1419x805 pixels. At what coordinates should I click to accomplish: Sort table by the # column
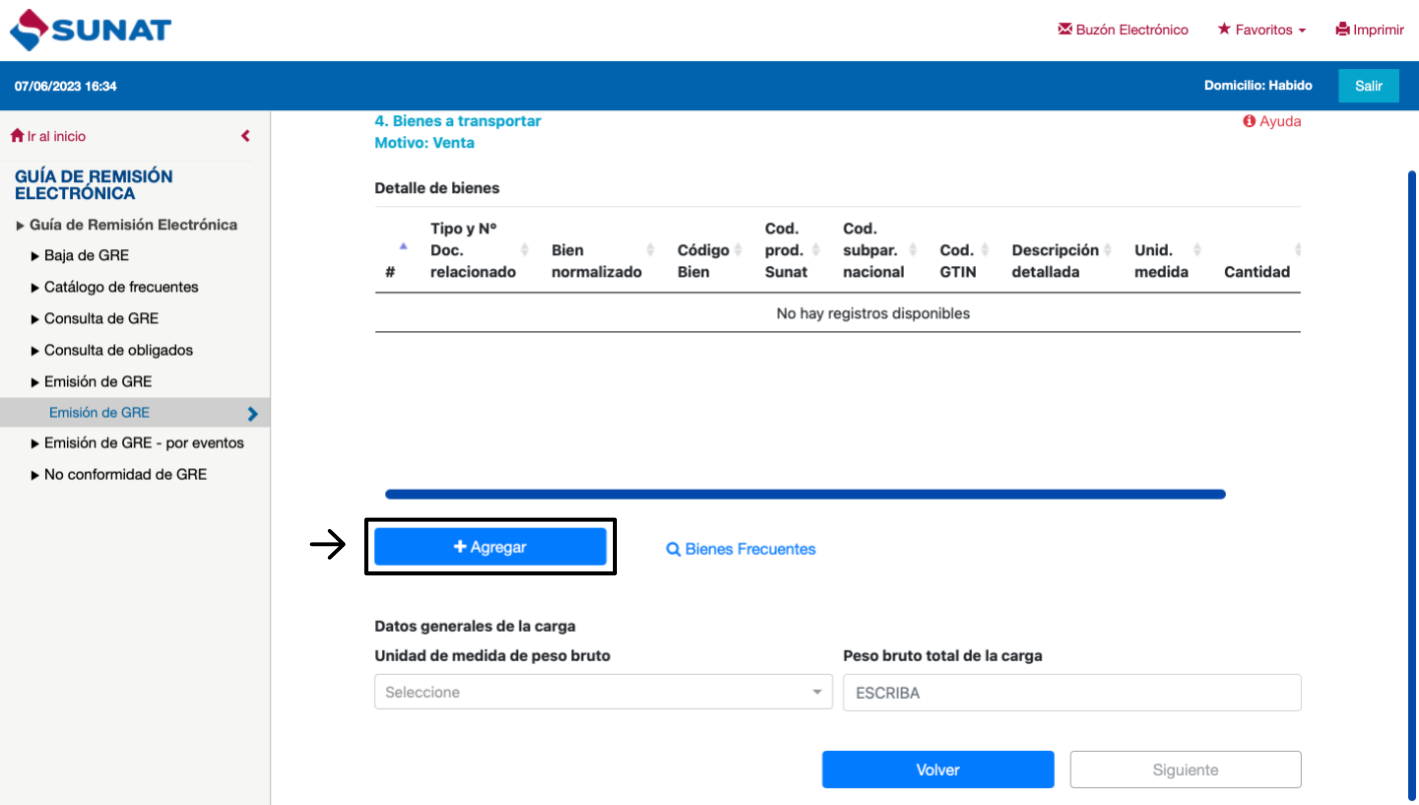[392, 259]
